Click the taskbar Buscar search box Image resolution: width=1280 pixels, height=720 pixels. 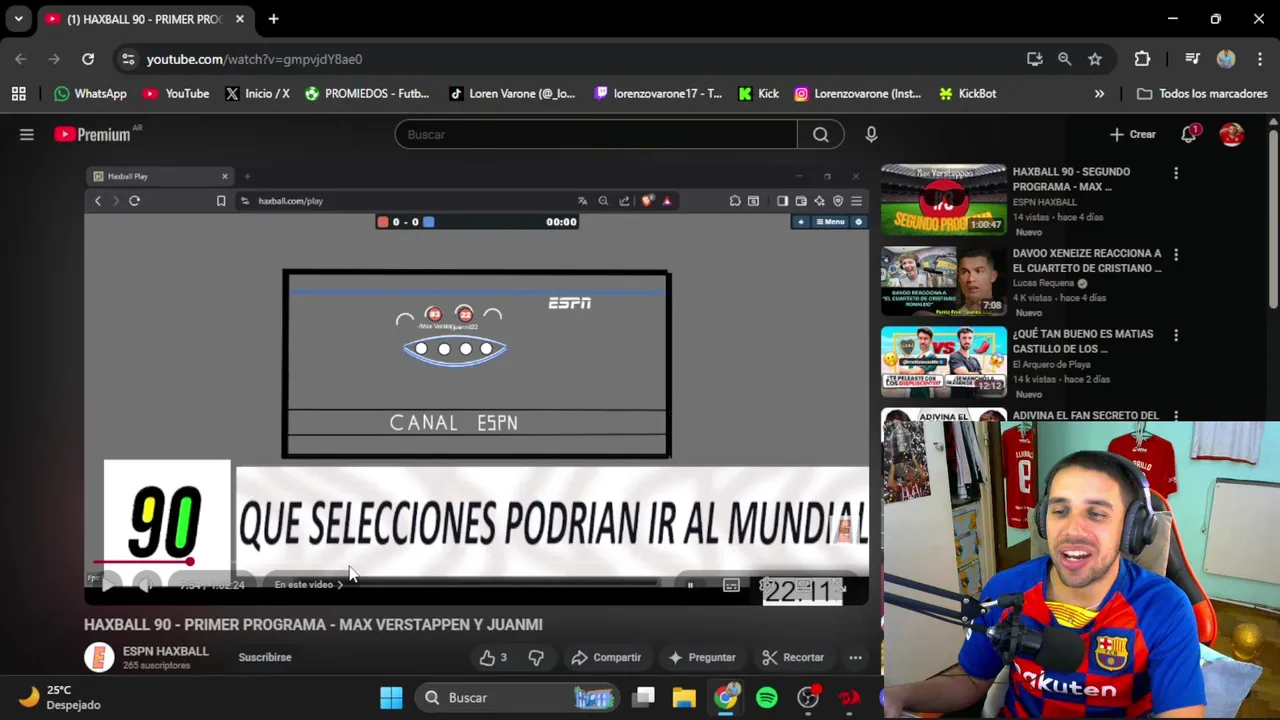(x=518, y=697)
